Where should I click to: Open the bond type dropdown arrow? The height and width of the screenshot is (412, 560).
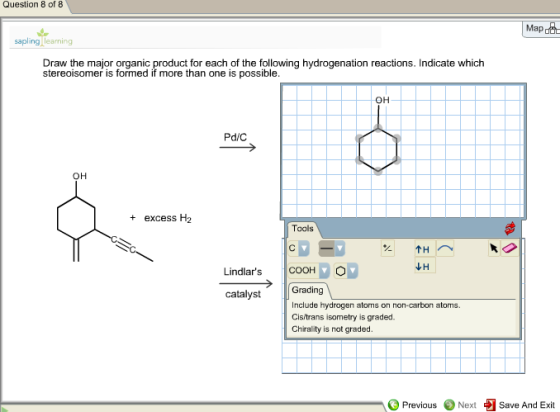(x=340, y=248)
